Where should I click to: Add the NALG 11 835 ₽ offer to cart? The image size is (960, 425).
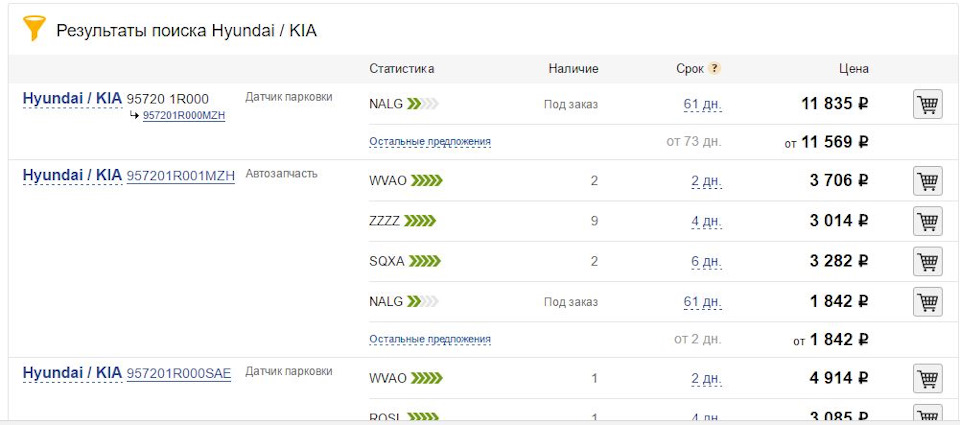[927, 104]
